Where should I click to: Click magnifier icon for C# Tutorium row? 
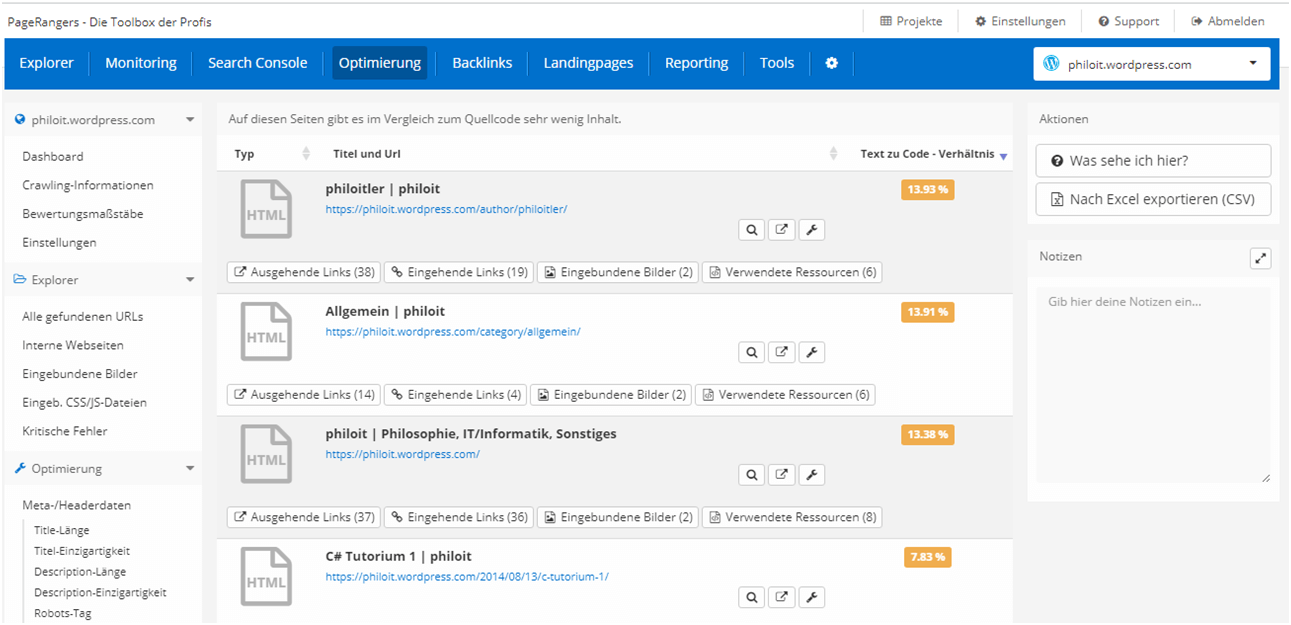(x=751, y=597)
